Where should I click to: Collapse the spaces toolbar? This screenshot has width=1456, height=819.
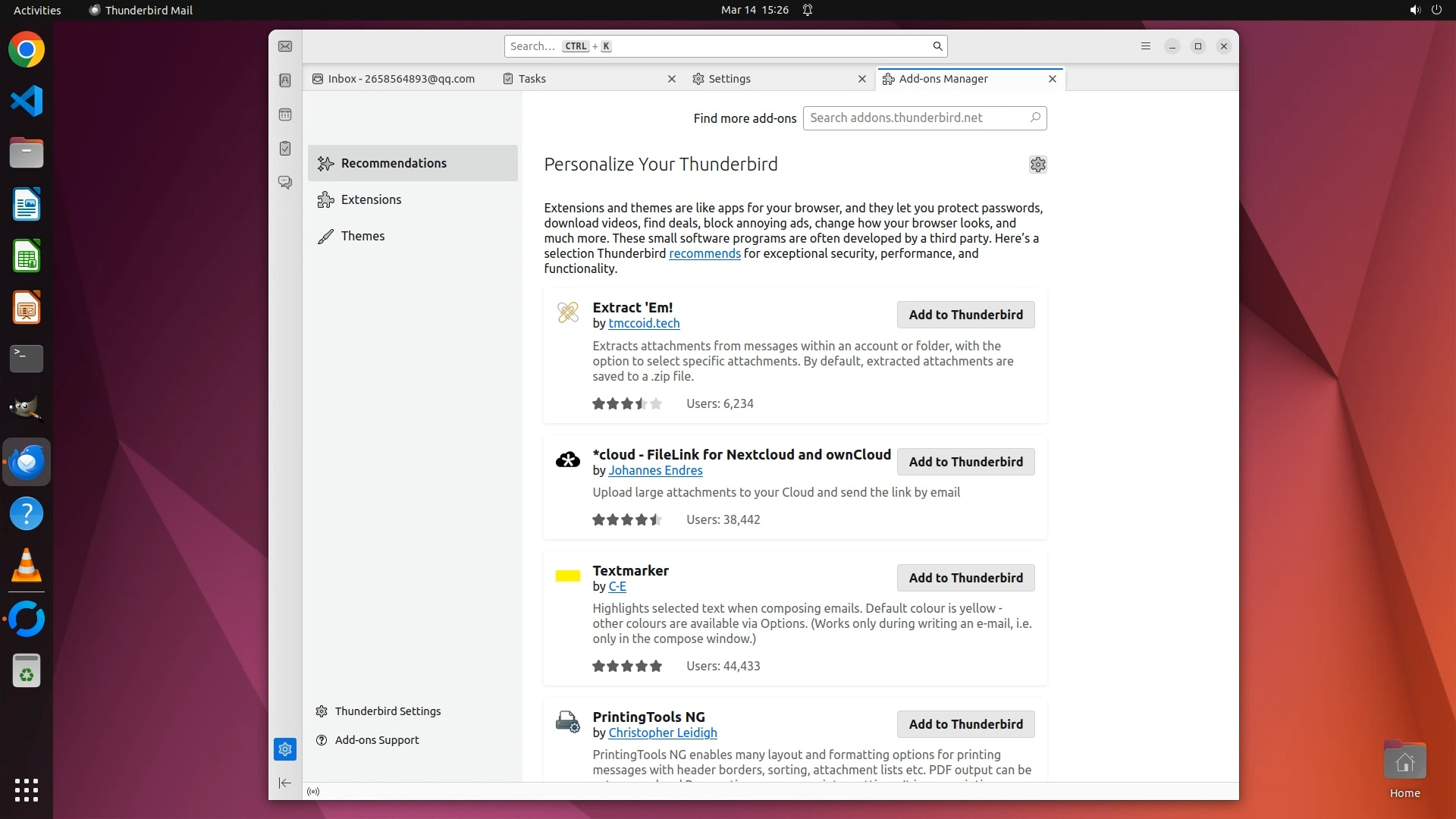tap(285, 783)
